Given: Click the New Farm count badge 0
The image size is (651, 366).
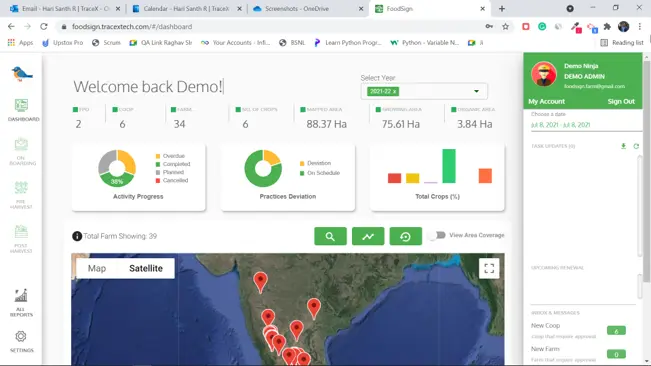Looking at the screenshot, I should coord(616,354).
